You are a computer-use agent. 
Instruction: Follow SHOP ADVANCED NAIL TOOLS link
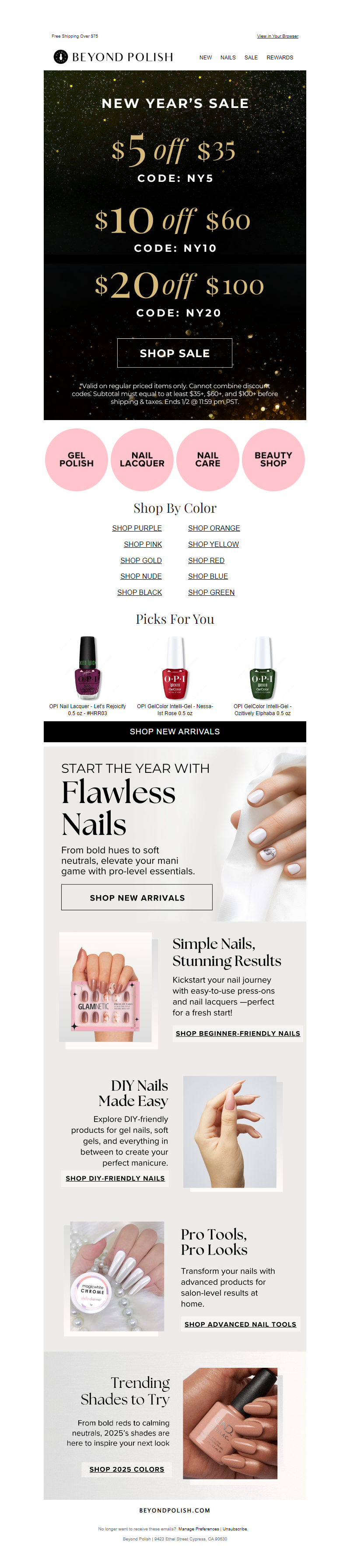(x=241, y=1324)
